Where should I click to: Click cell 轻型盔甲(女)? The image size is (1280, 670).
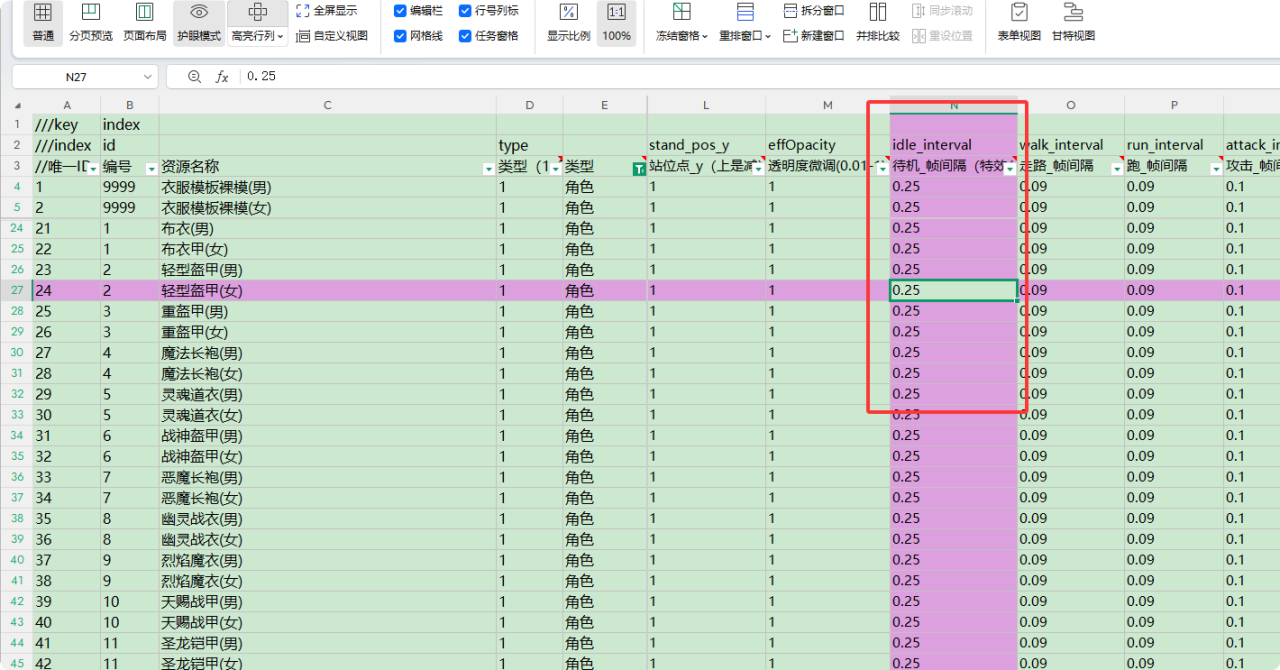[328, 290]
